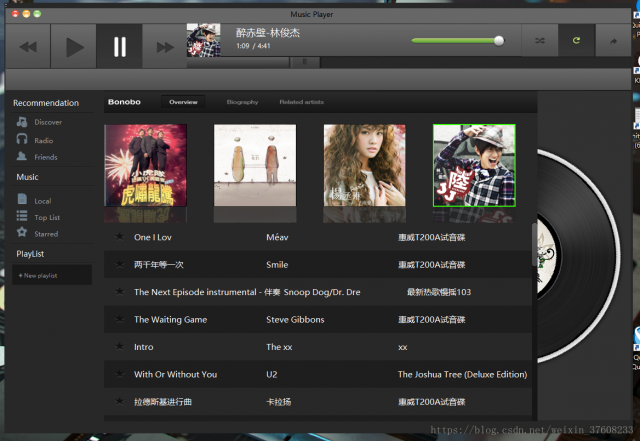Click the vinyl record disc

(x=579, y=256)
